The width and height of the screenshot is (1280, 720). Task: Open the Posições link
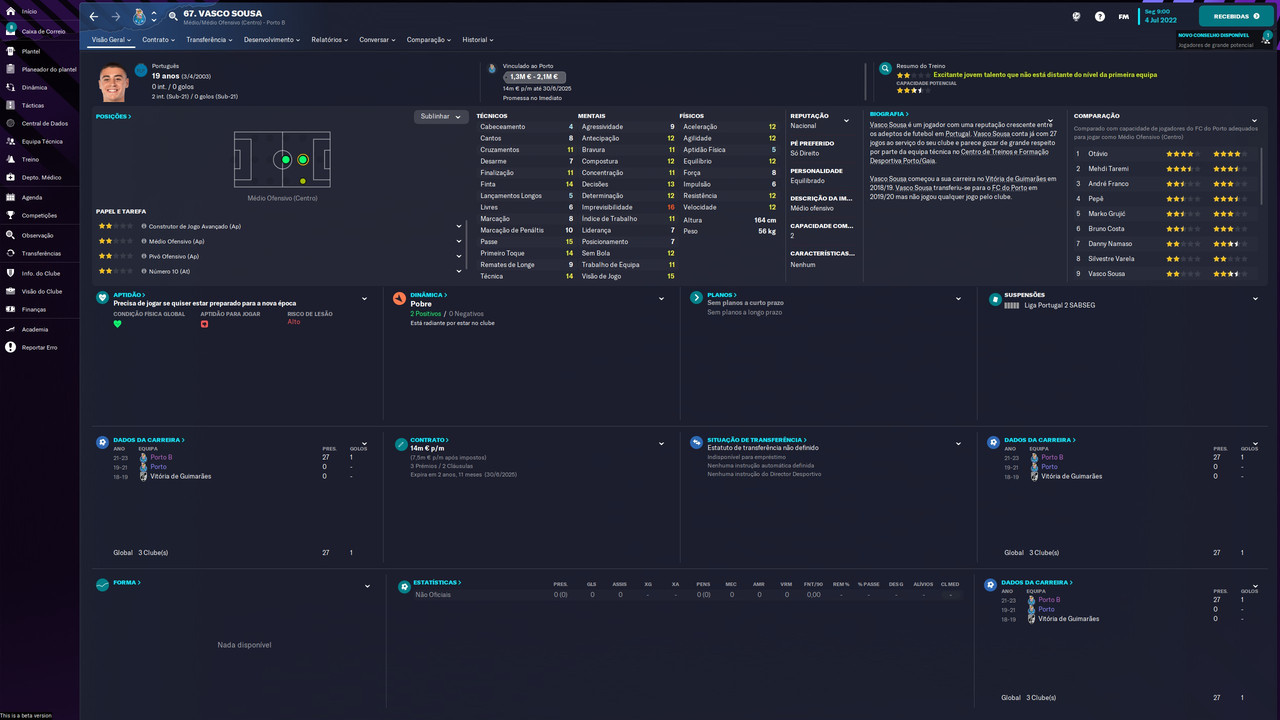[x=113, y=116]
